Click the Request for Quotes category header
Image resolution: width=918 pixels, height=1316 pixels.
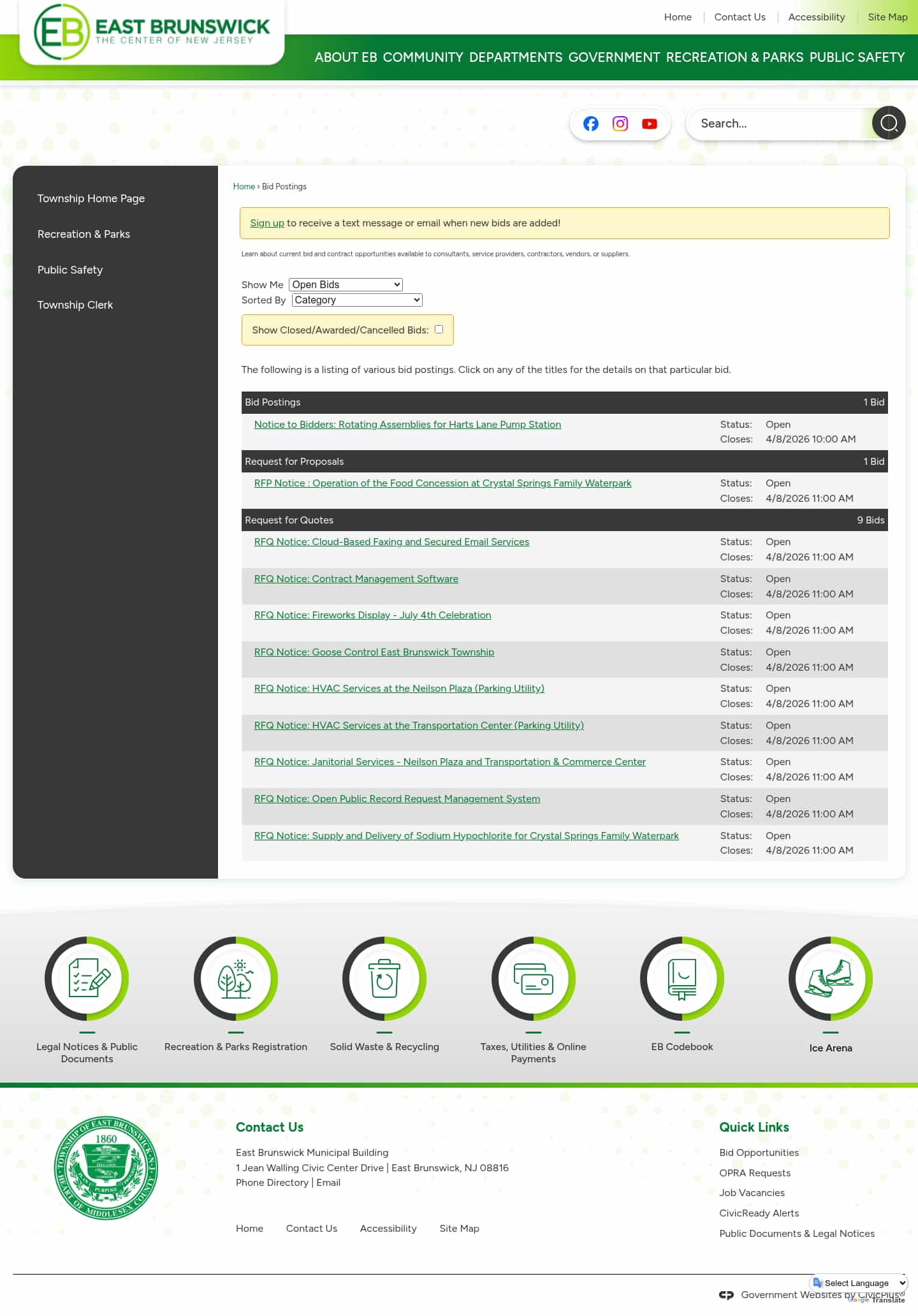pos(565,520)
